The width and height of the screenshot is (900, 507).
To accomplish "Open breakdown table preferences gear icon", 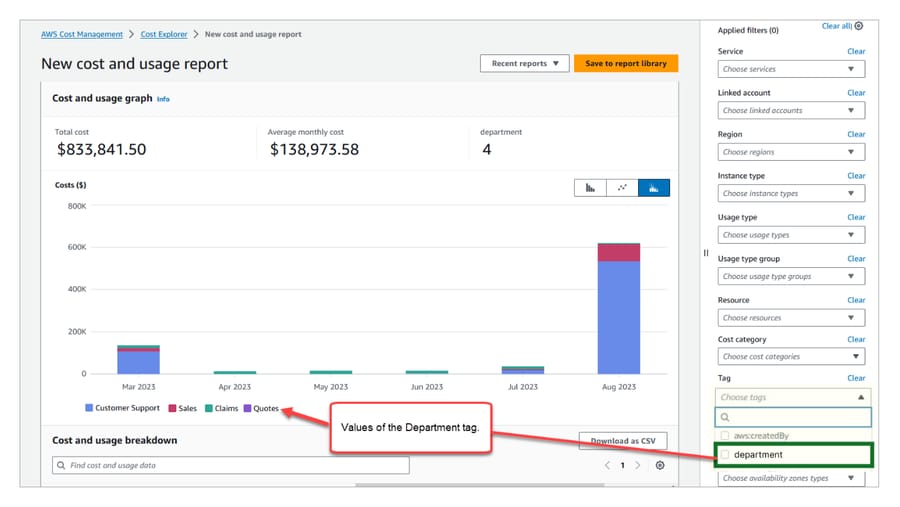I will coord(660,465).
